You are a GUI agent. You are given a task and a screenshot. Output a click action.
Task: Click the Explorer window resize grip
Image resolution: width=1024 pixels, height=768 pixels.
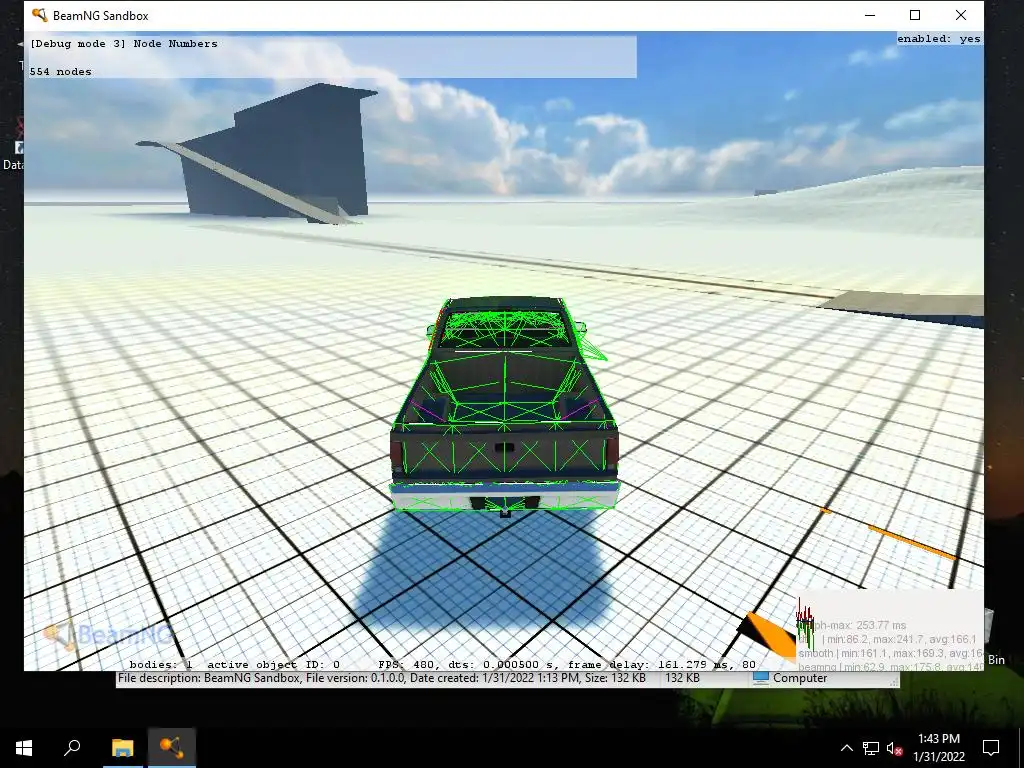894,682
